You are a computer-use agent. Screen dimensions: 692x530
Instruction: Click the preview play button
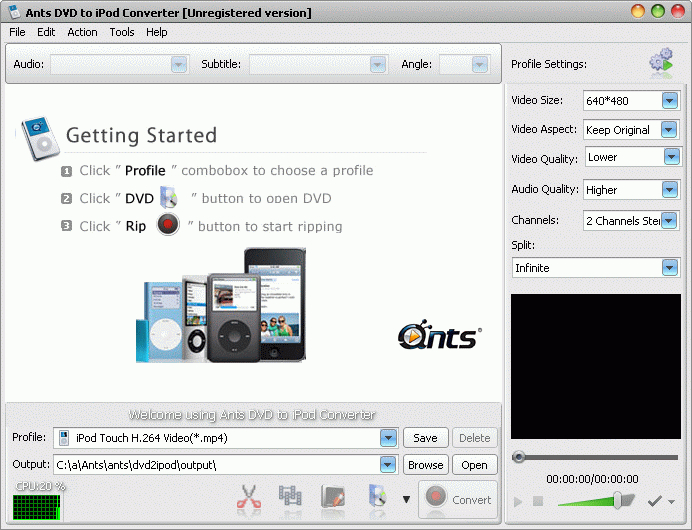(x=518, y=502)
